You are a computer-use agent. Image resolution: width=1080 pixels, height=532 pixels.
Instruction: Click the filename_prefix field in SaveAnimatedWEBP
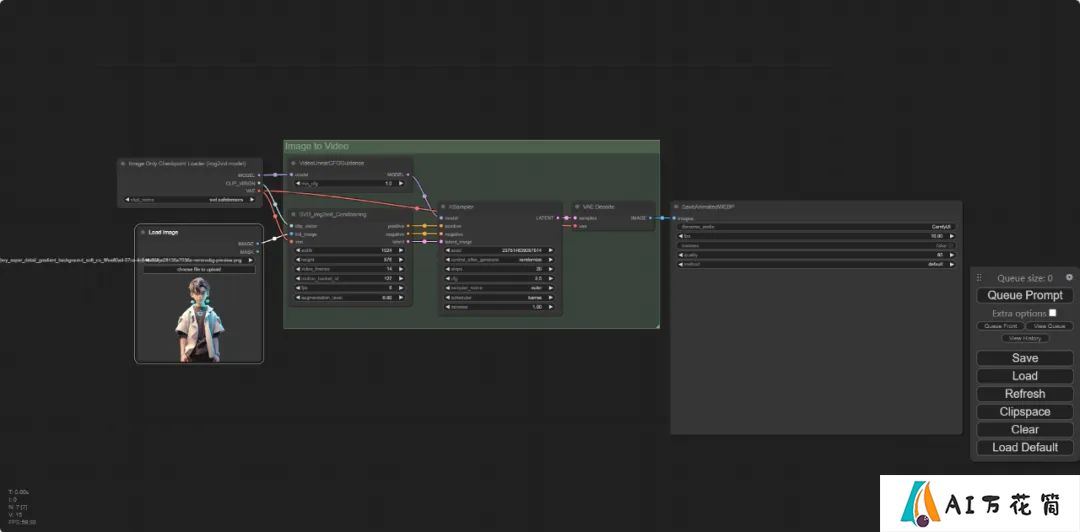816,226
